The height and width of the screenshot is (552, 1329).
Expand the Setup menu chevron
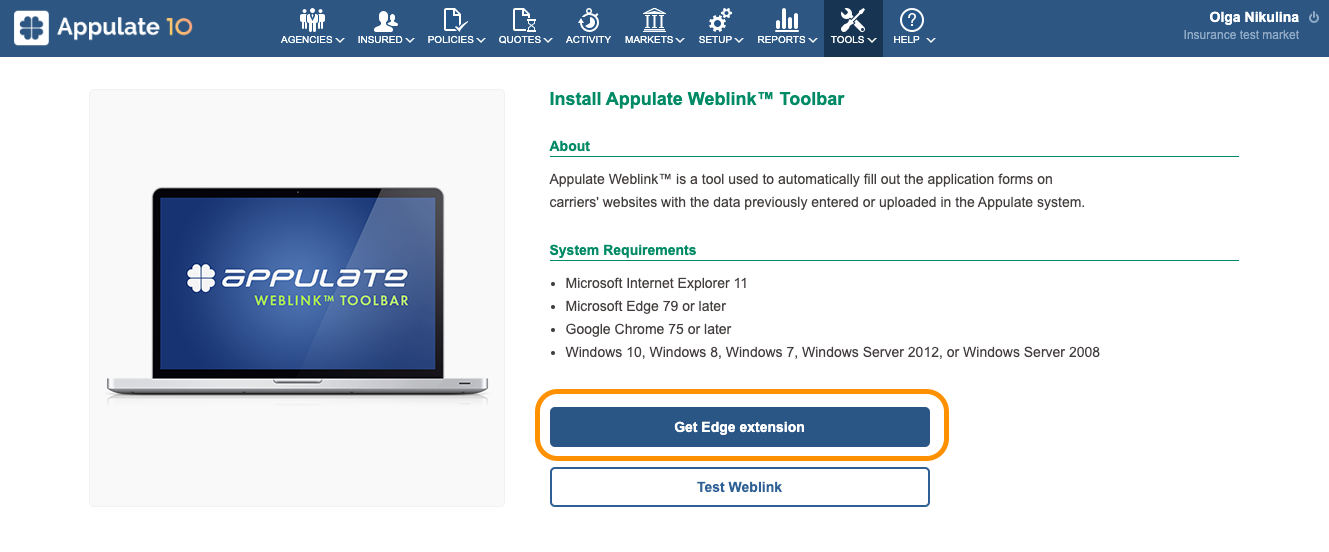[x=739, y=40]
